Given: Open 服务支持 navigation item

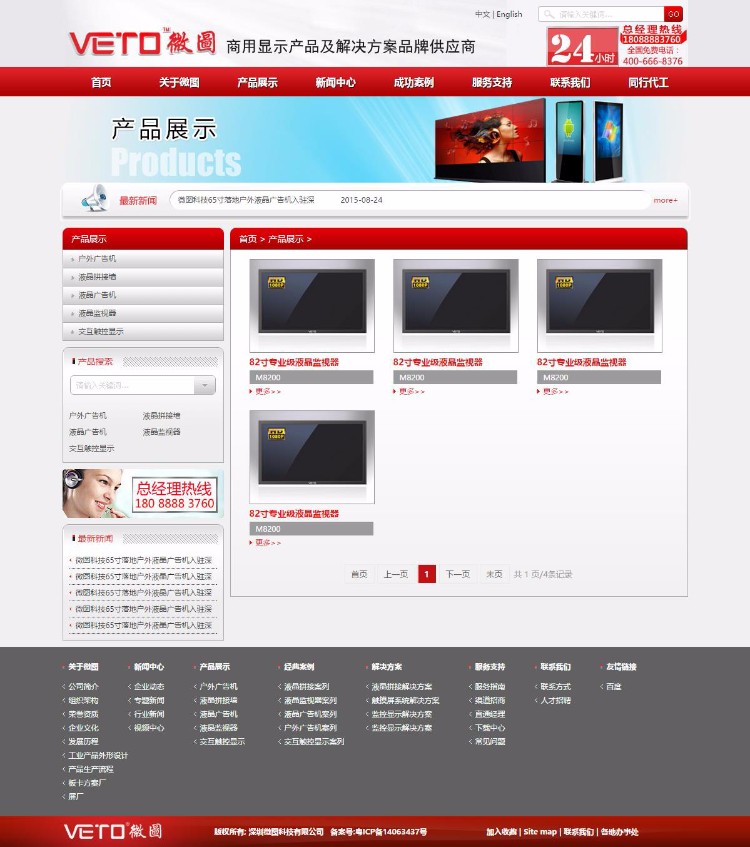Looking at the screenshot, I should coord(492,83).
